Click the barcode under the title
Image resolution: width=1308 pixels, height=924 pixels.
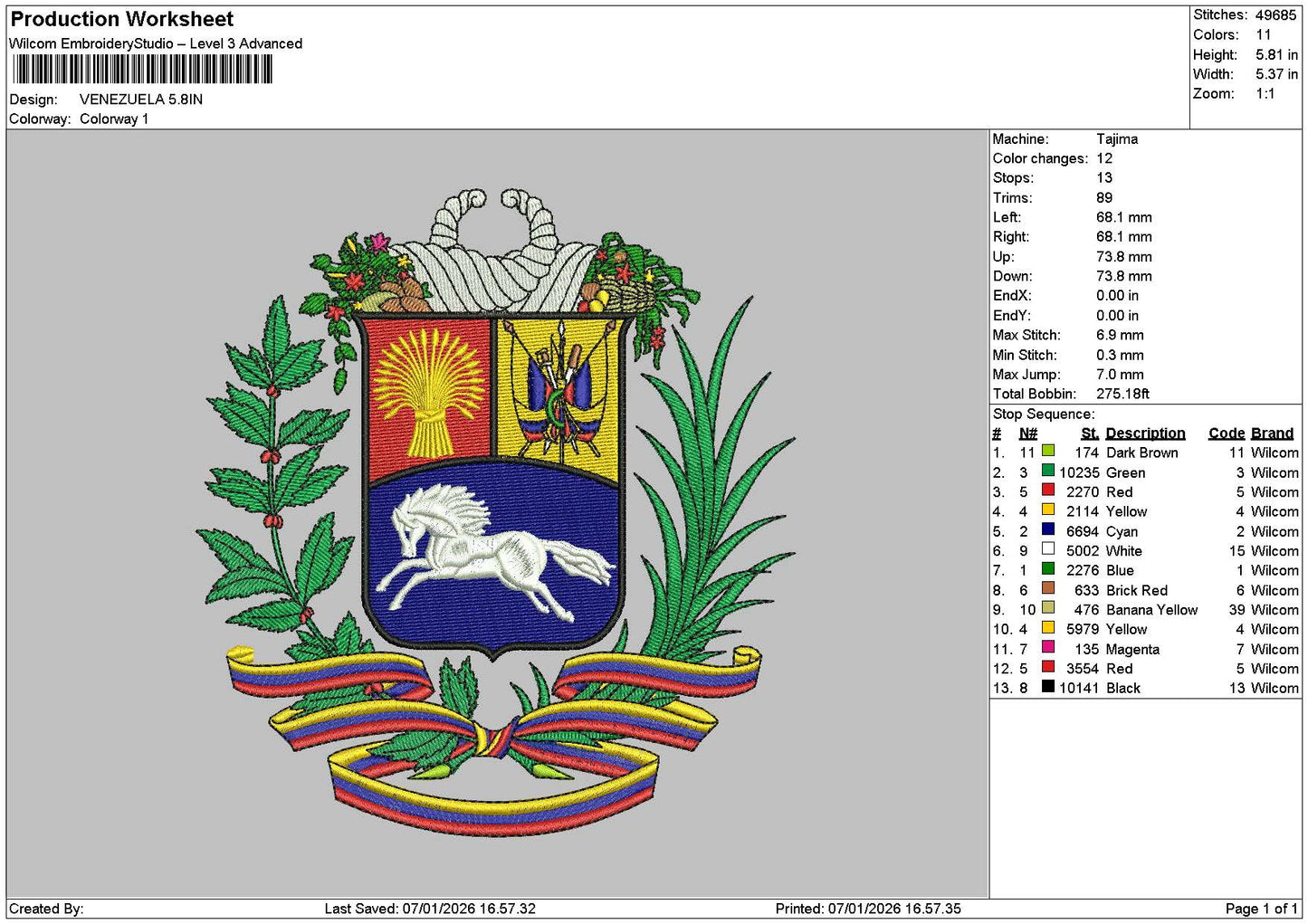142,70
